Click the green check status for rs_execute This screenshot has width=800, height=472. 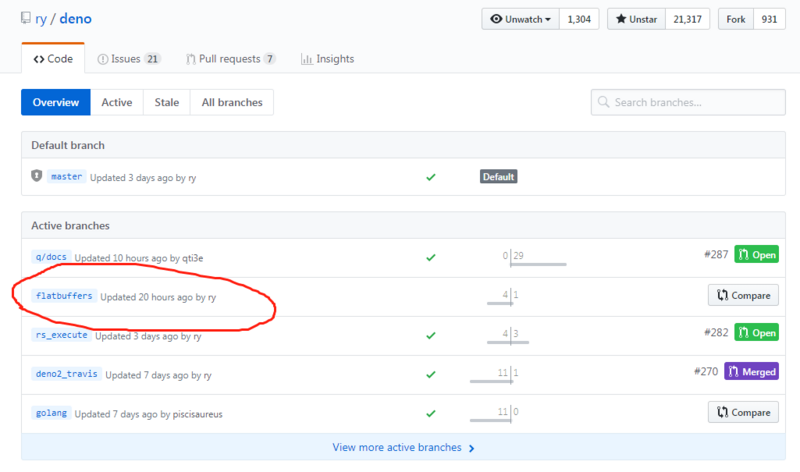pos(431,335)
